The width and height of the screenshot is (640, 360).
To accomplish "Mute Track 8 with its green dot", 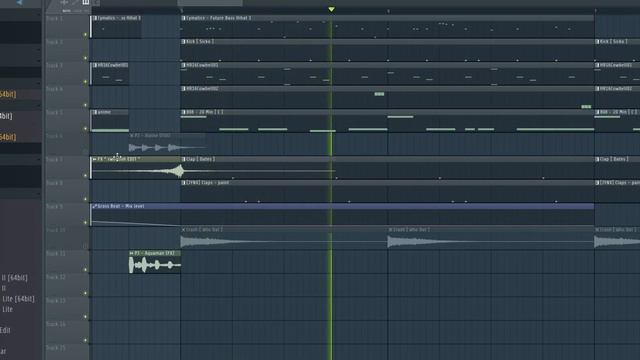I will click(85, 199).
